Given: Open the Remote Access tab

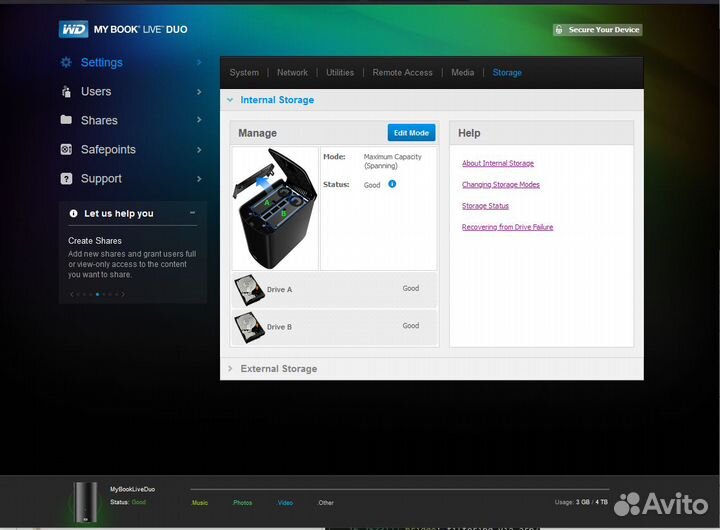Looking at the screenshot, I should click(x=402, y=73).
